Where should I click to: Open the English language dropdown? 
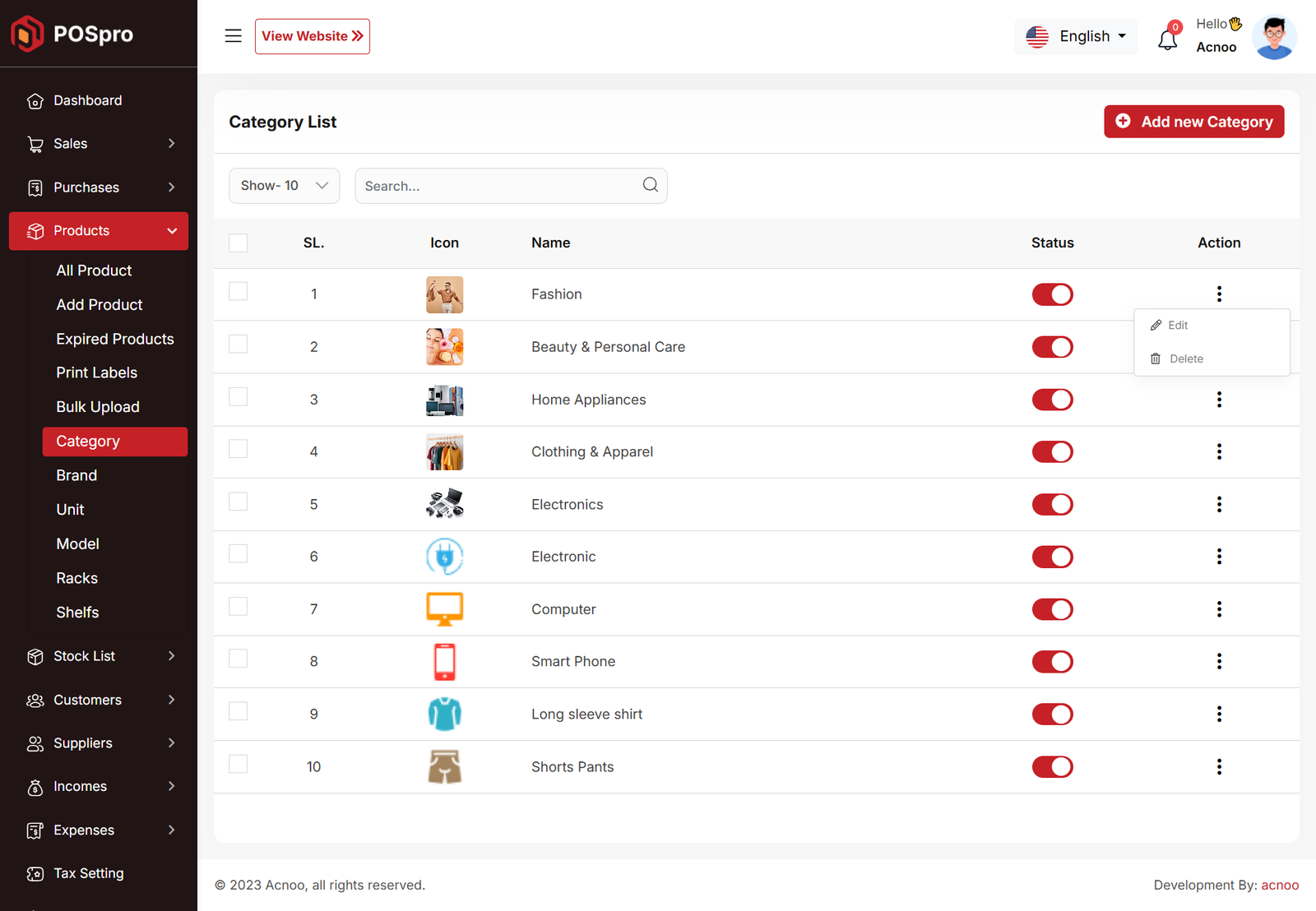[1076, 36]
